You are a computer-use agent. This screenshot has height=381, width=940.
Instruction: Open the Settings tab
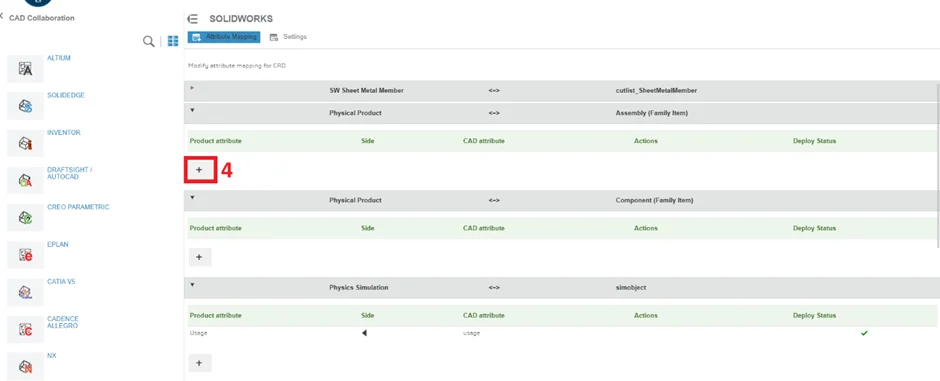point(288,37)
